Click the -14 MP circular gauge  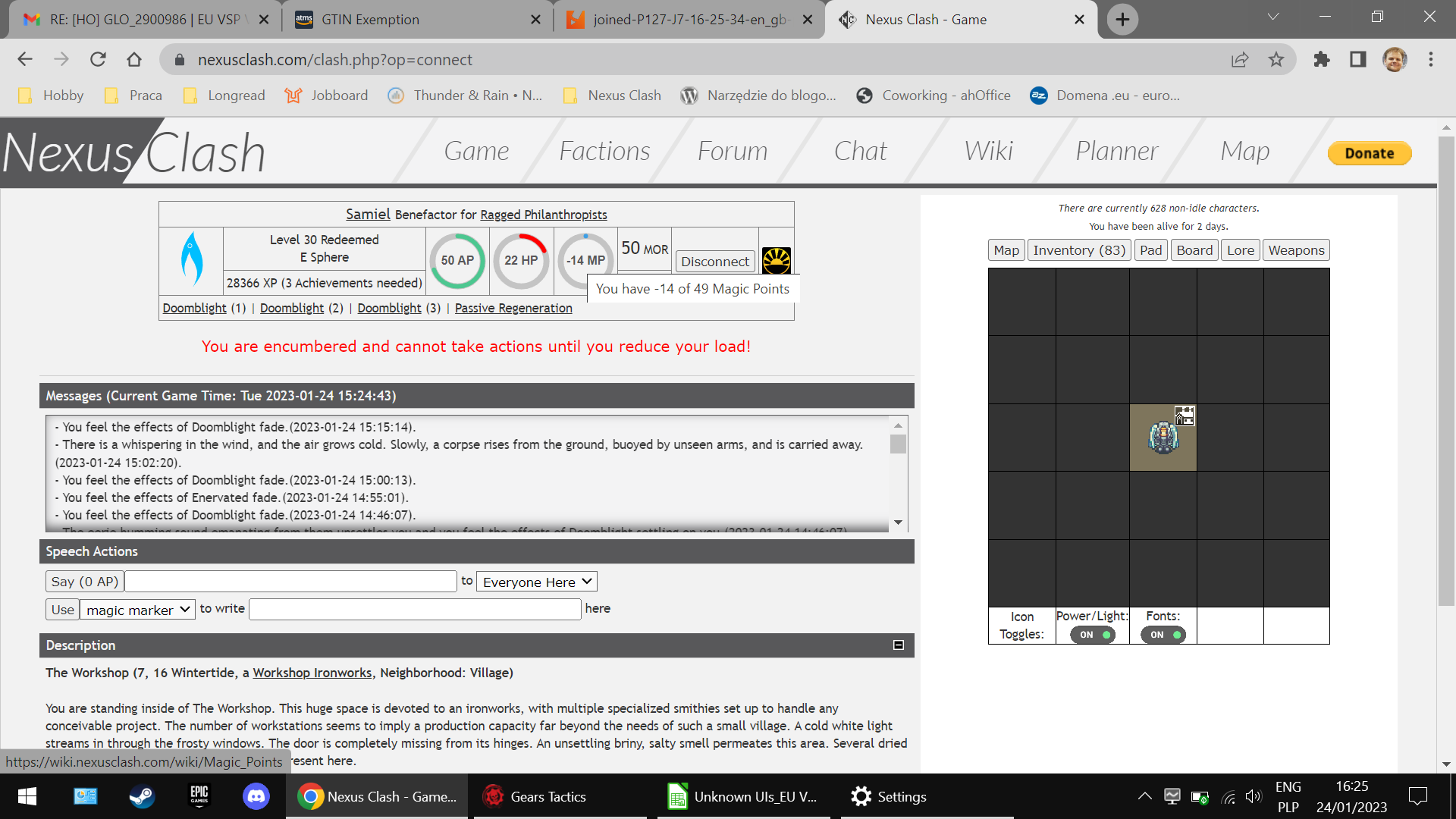click(x=585, y=260)
